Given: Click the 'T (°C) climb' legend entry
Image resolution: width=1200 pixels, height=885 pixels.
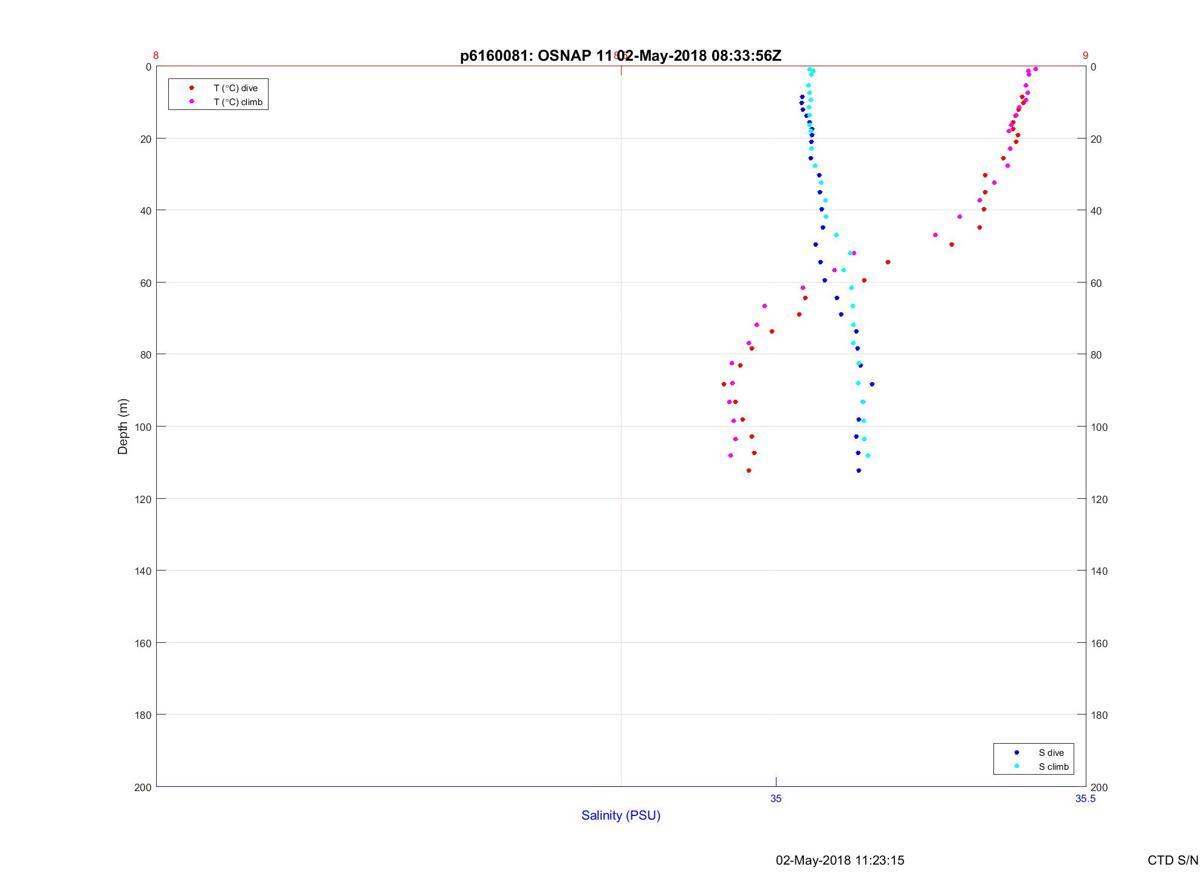Looking at the screenshot, I should pos(238,102).
